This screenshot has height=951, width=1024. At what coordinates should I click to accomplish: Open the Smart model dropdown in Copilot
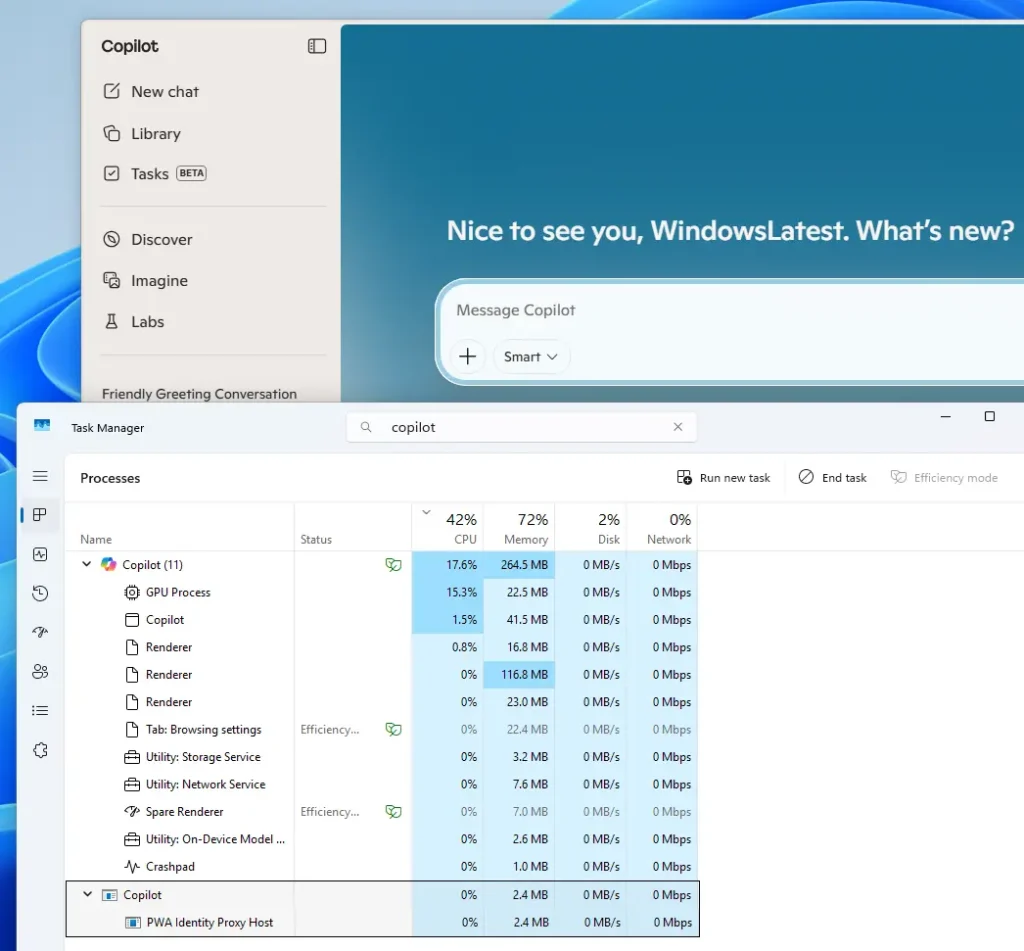[531, 356]
